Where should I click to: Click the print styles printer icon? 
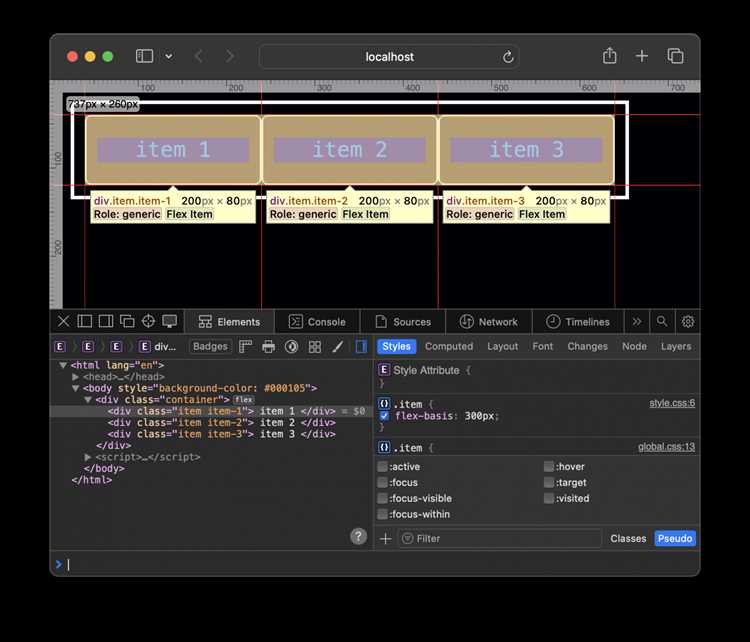[x=268, y=346]
